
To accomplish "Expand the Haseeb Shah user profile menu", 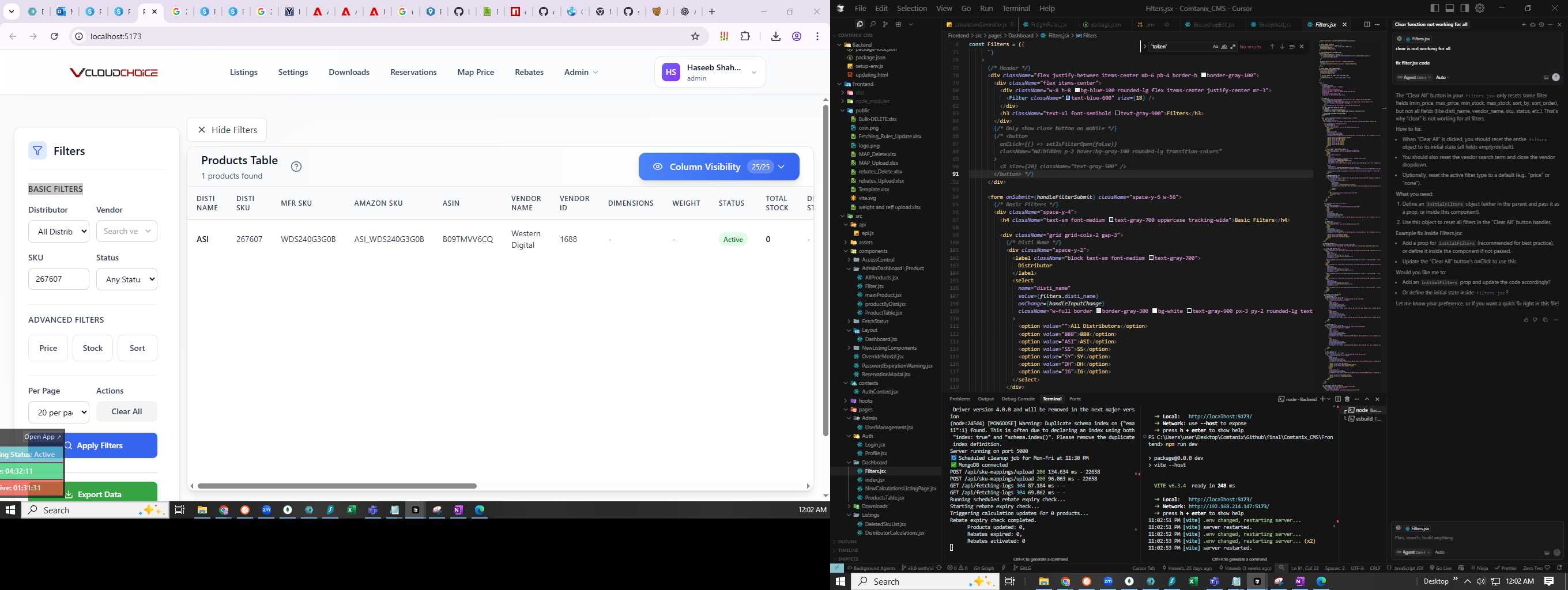I will [710, 73].
